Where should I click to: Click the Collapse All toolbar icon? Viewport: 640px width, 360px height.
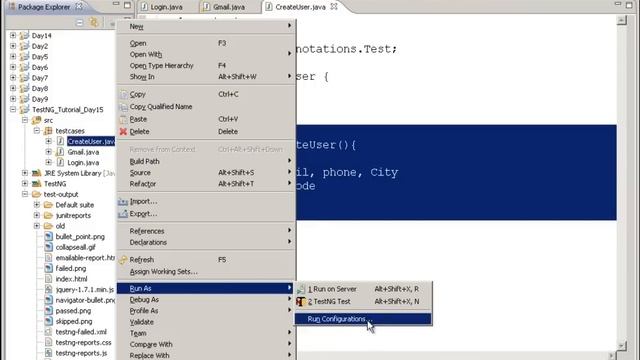coord(79,22)
